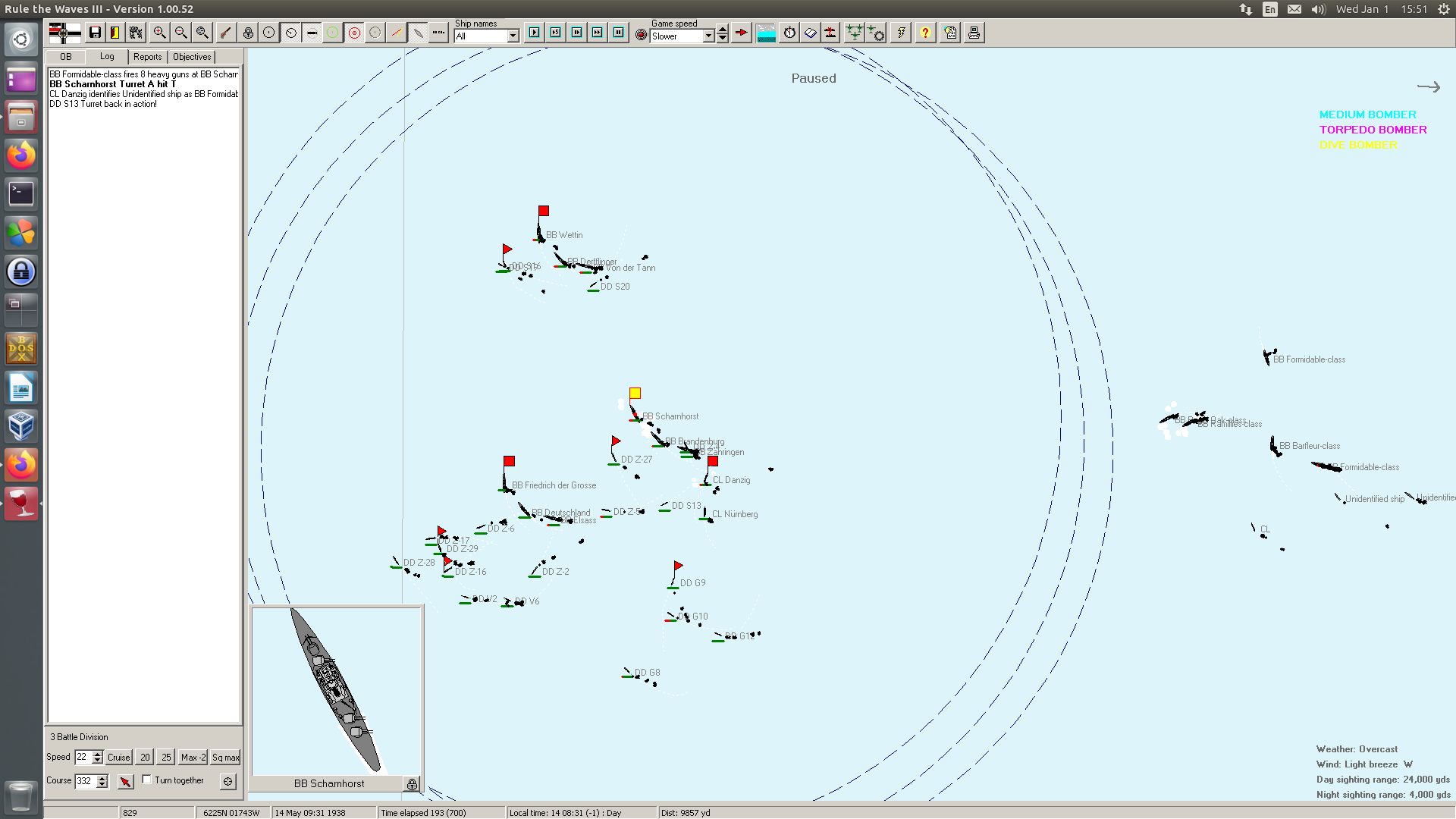The width and height of the screenshot is (1456, 819).
Task: Select BB Scharnhorst Turret A hit log entry
Action: pyautogui.click(x=143, y=84)
